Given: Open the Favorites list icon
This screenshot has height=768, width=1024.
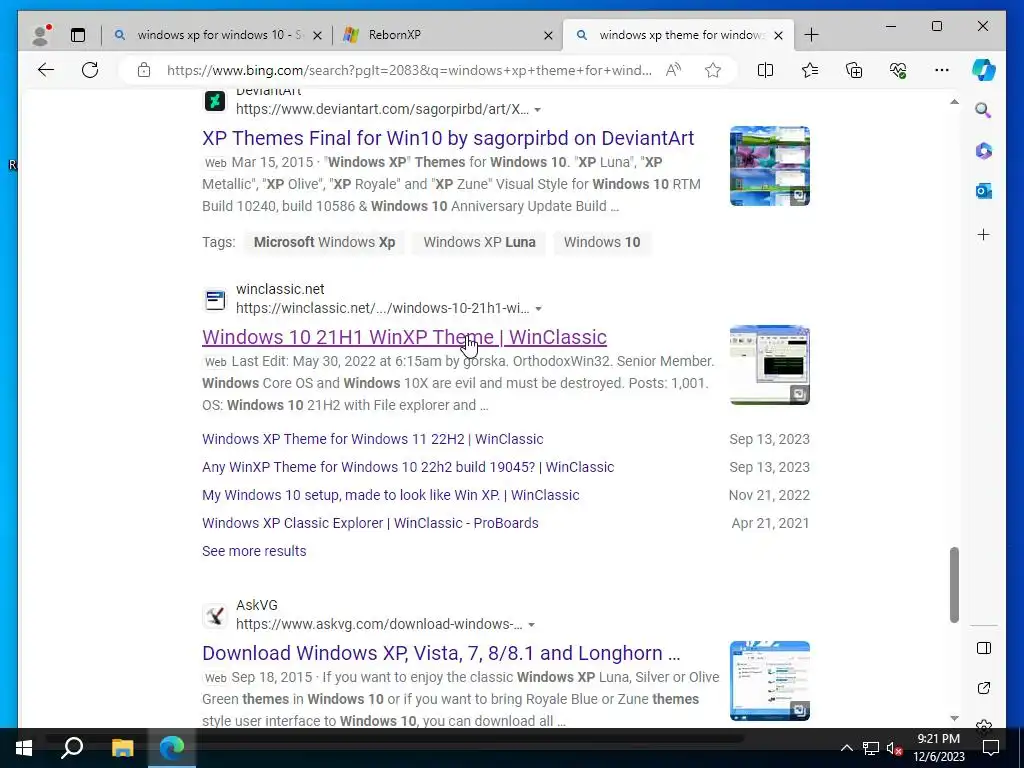Looking at the screenshot, I should click(810, 70).
